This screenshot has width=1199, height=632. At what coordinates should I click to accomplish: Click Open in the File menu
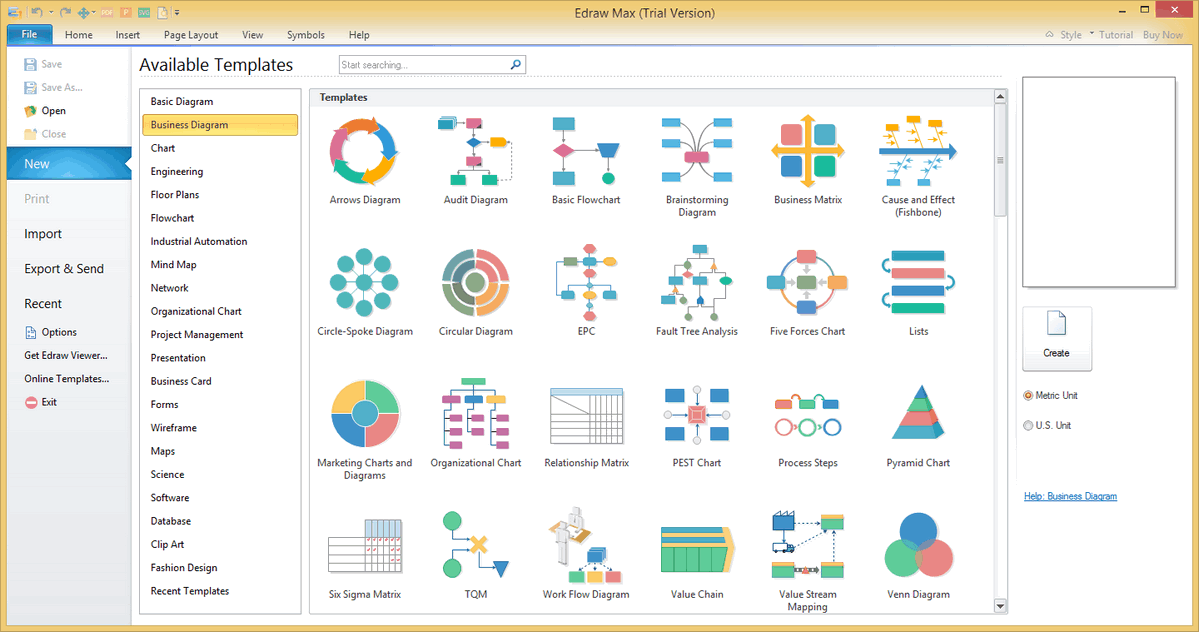45,111
